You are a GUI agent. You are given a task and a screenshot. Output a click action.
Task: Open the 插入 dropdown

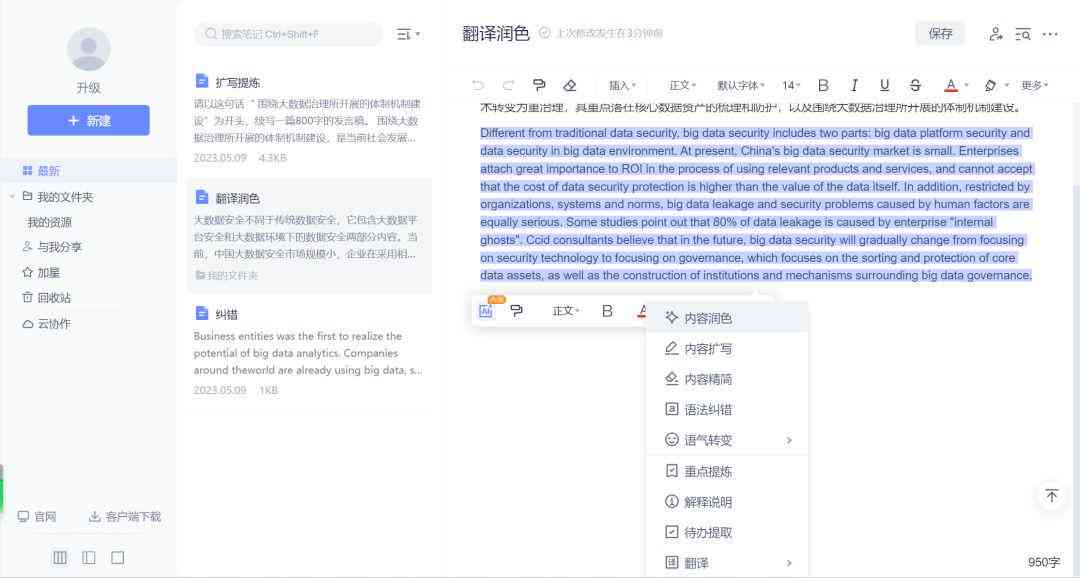click(623, 85)
